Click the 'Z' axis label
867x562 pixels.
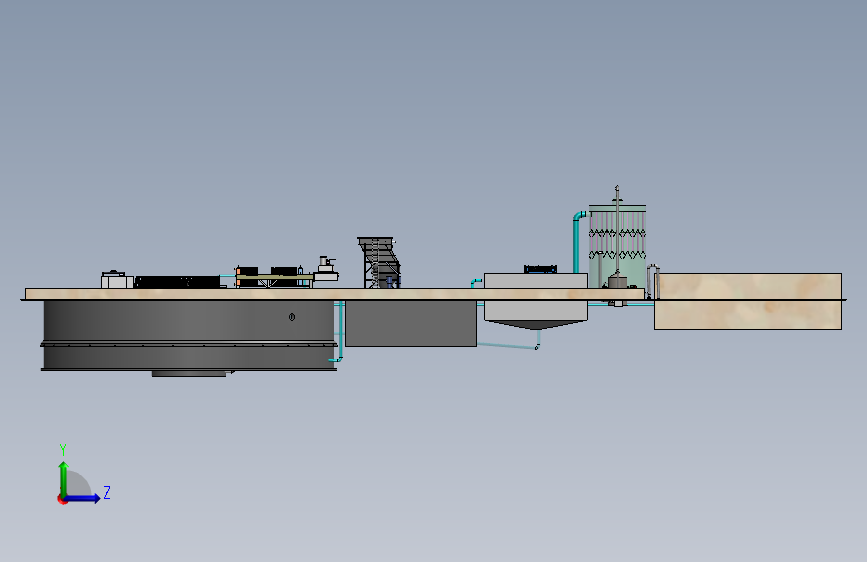(107, 492)
